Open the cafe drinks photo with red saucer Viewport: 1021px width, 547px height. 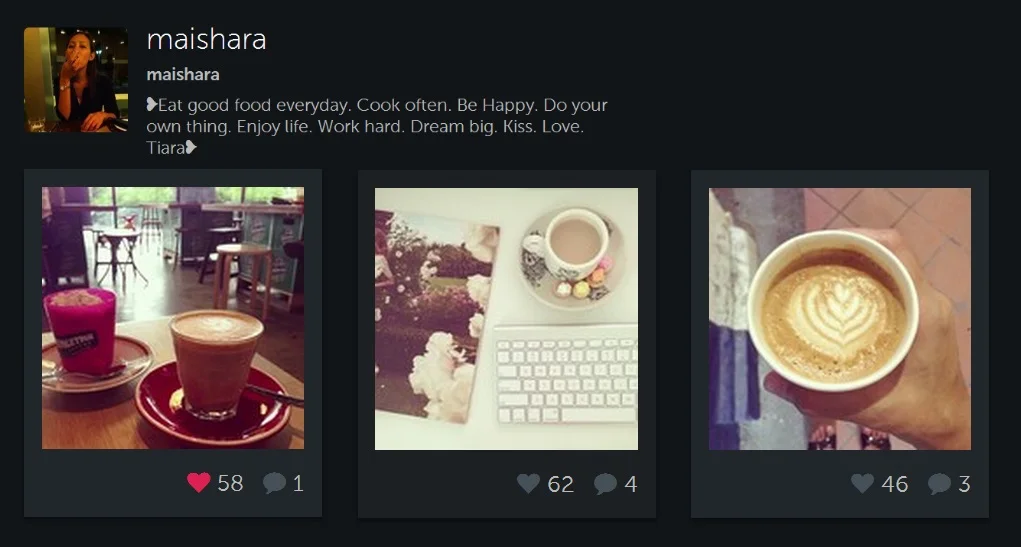pos(173,318)
